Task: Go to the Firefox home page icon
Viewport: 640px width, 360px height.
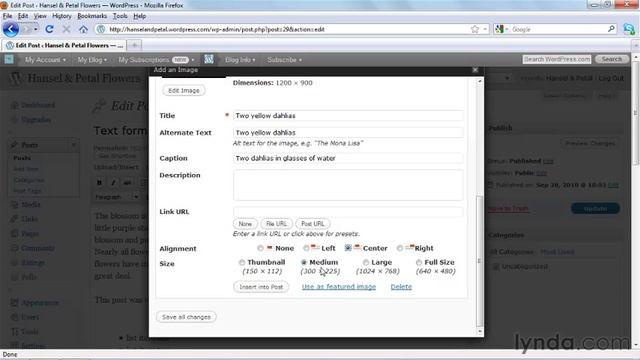Action: pyautogui.click(x=83, y=29)
